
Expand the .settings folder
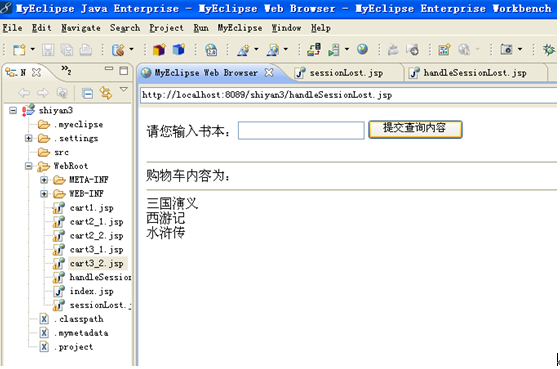pyautogui.click(x=29, y=138)
